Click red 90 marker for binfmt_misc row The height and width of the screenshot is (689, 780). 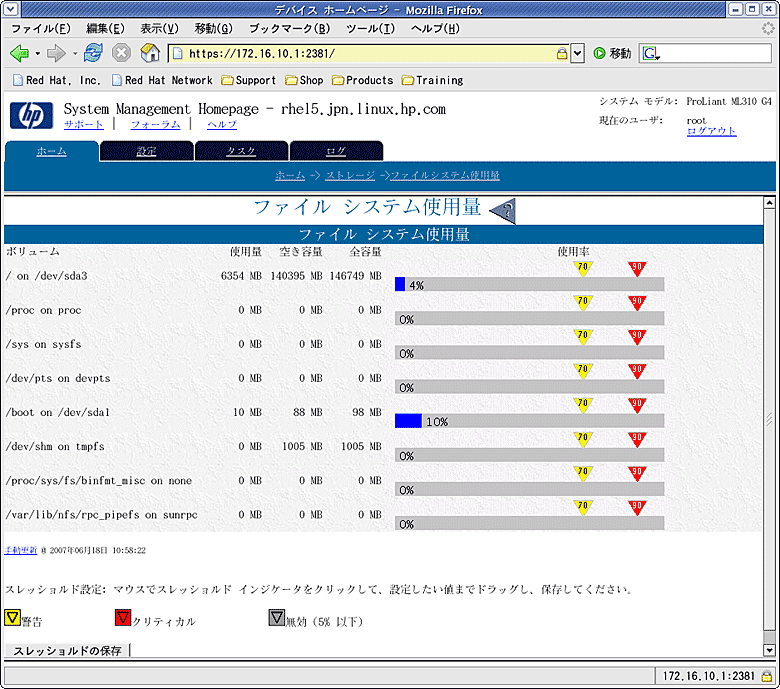click(637, 473)
